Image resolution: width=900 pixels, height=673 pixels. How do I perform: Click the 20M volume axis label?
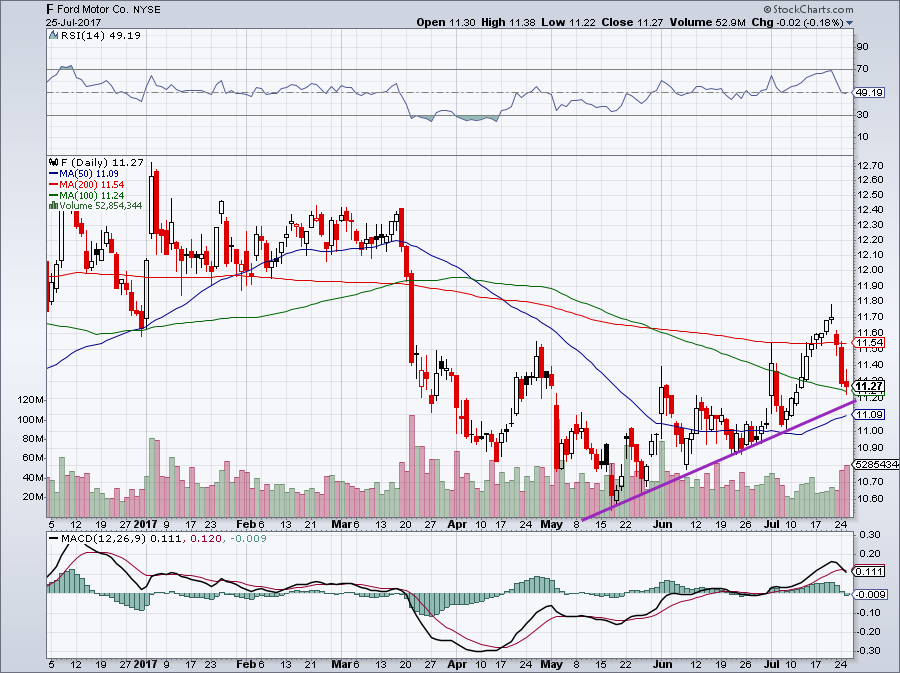tap(34, 497)
